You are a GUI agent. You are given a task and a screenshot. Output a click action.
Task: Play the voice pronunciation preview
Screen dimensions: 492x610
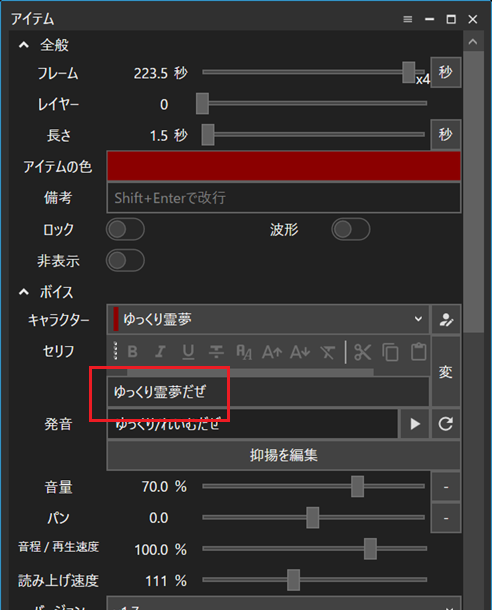[x=415, y=424]
